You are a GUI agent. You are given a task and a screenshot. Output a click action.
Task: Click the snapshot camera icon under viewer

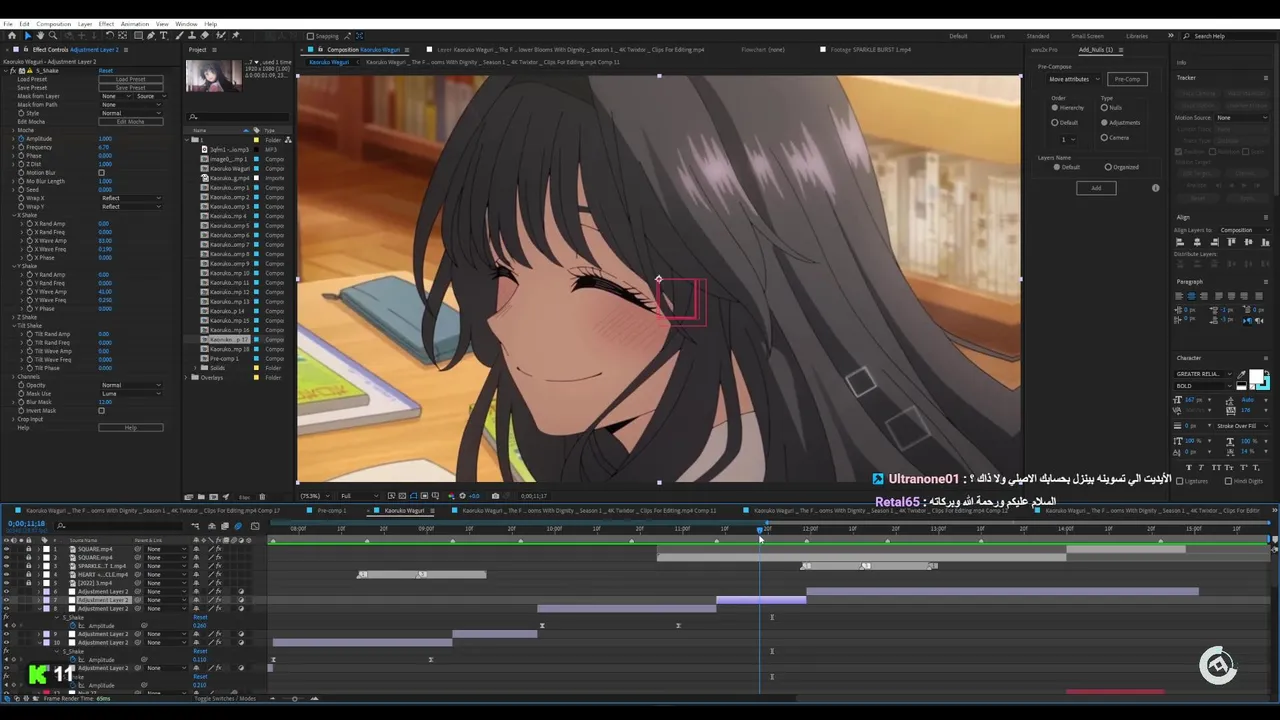coord(495,496)
